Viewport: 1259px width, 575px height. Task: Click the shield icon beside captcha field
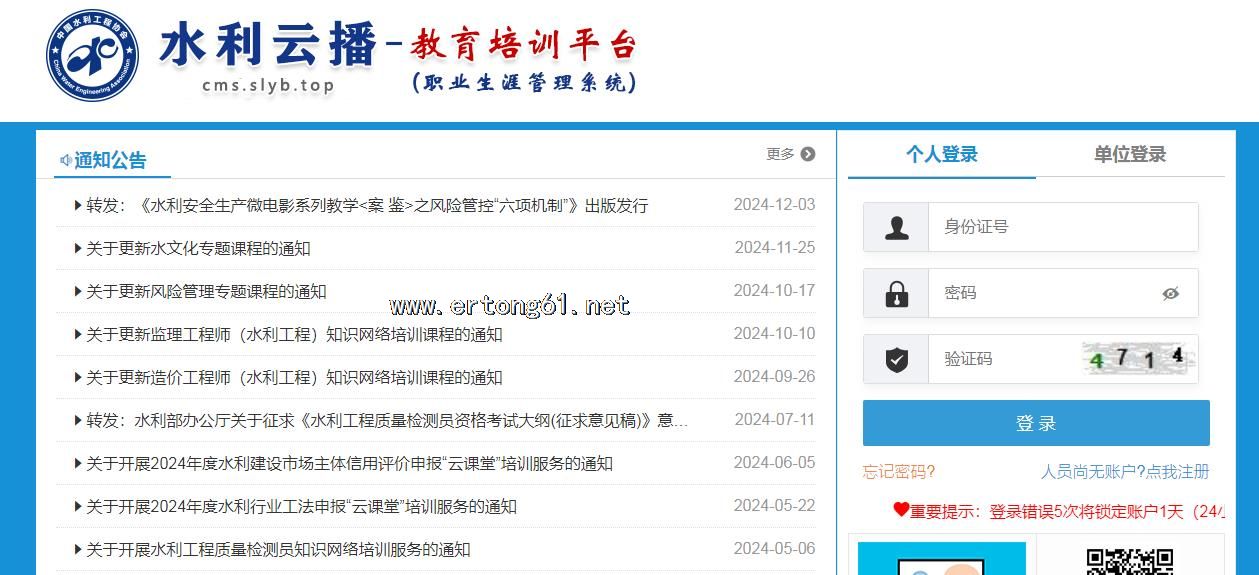click(x=897, y=360)
